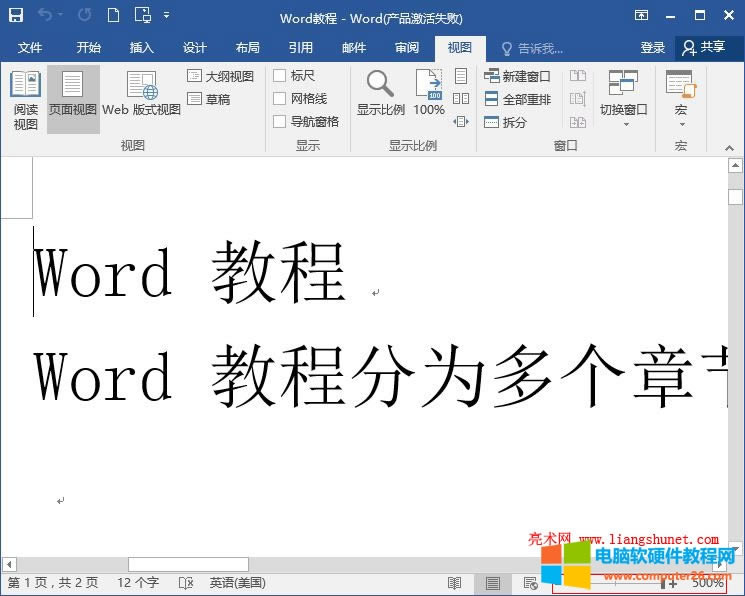The width and height of the screenshot is (745, 596).
Task: Enable the Ruler (标尺) checkbox
Action: [280, 76]
